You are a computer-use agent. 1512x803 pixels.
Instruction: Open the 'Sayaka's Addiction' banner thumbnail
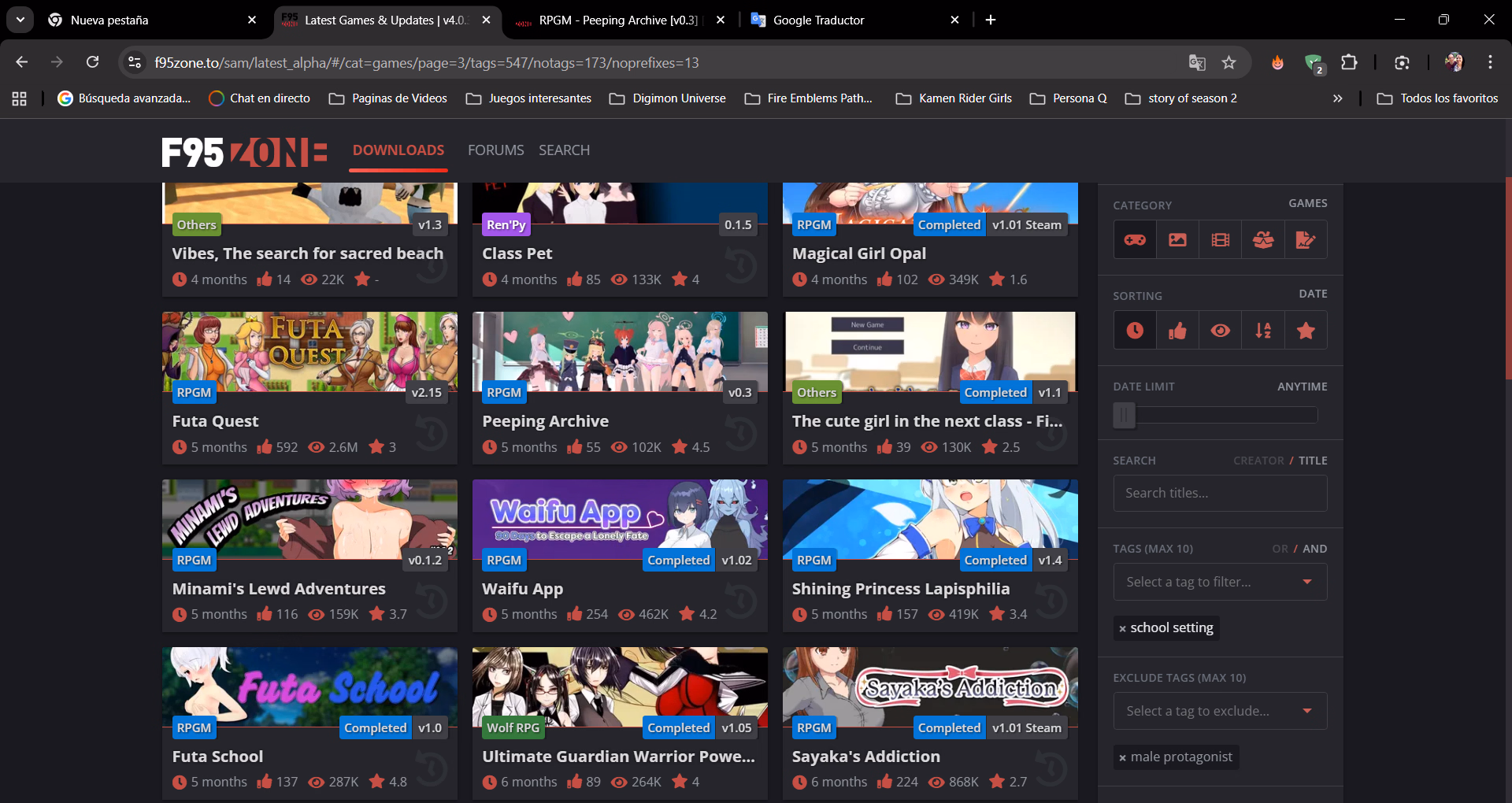tap(930, 687)
